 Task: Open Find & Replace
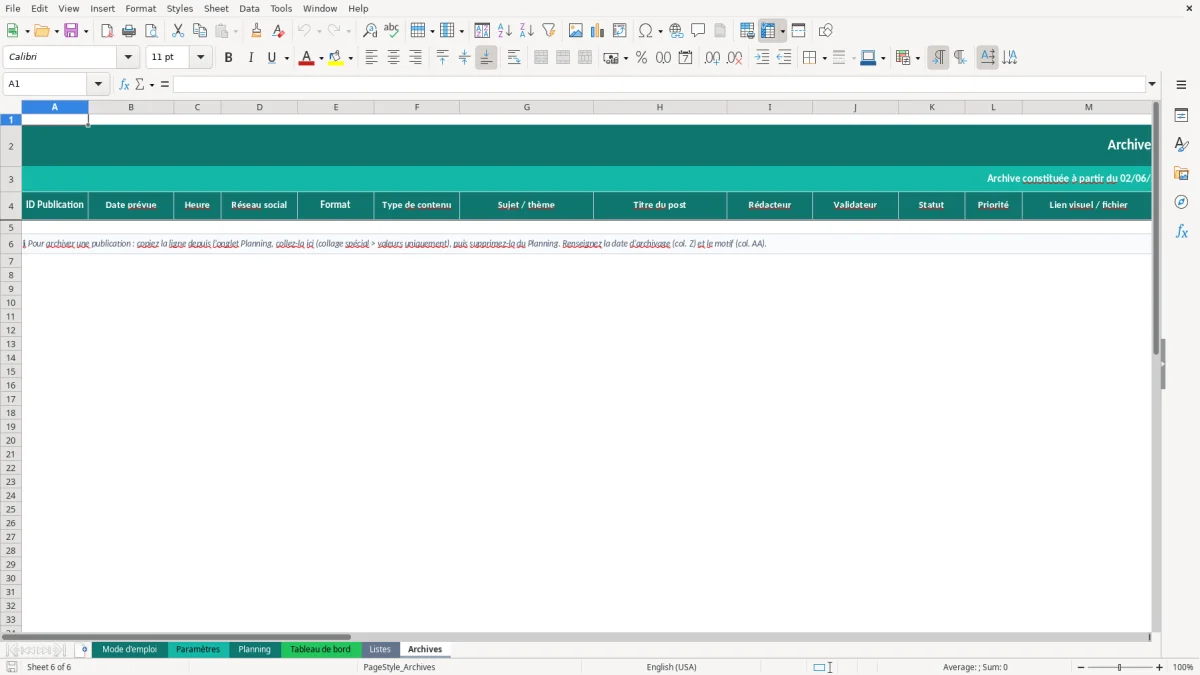pos(370,31)
